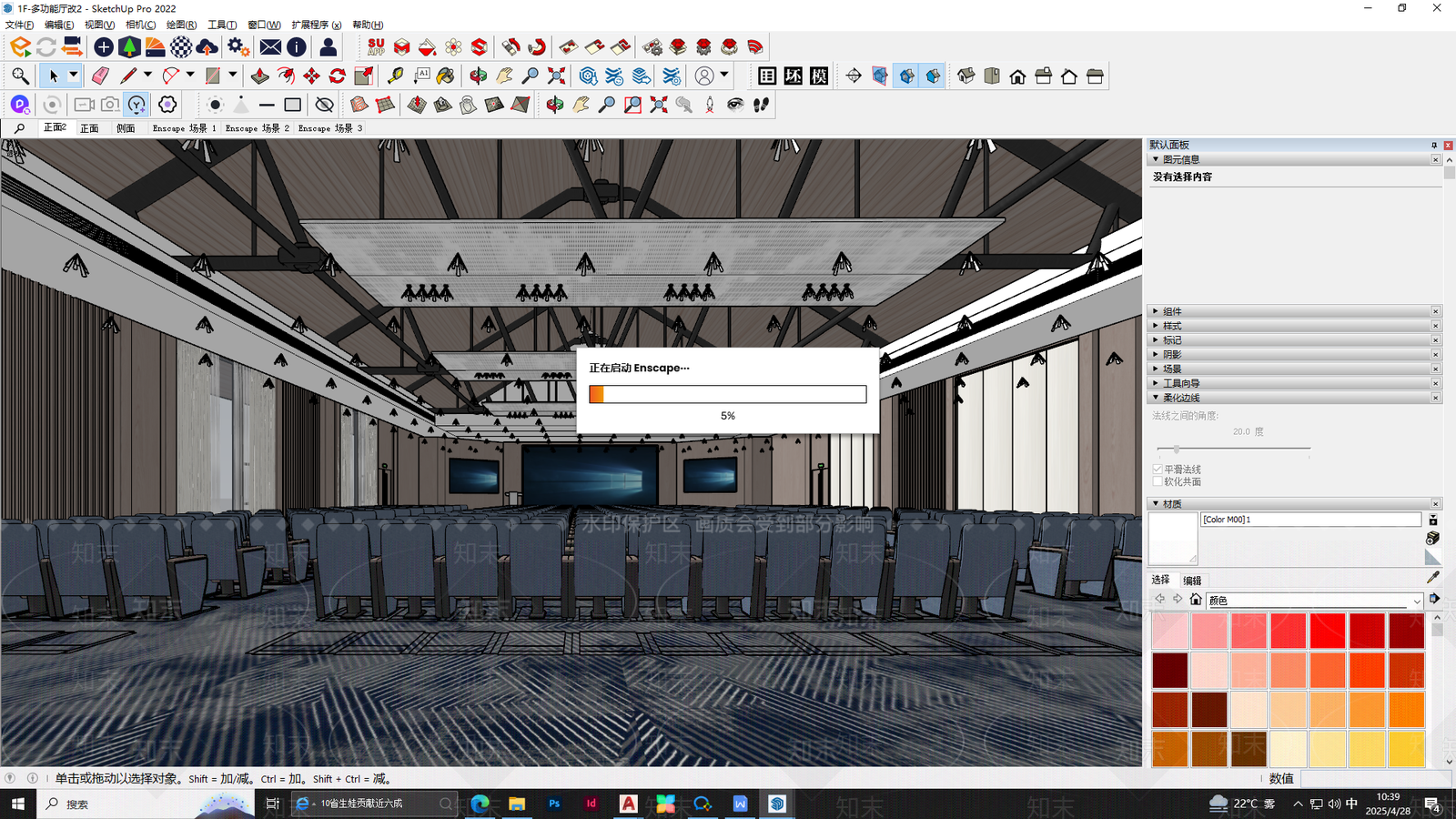Select the Rotate tool
Screen dimensions: 1456x819
(x=338, y=76)
